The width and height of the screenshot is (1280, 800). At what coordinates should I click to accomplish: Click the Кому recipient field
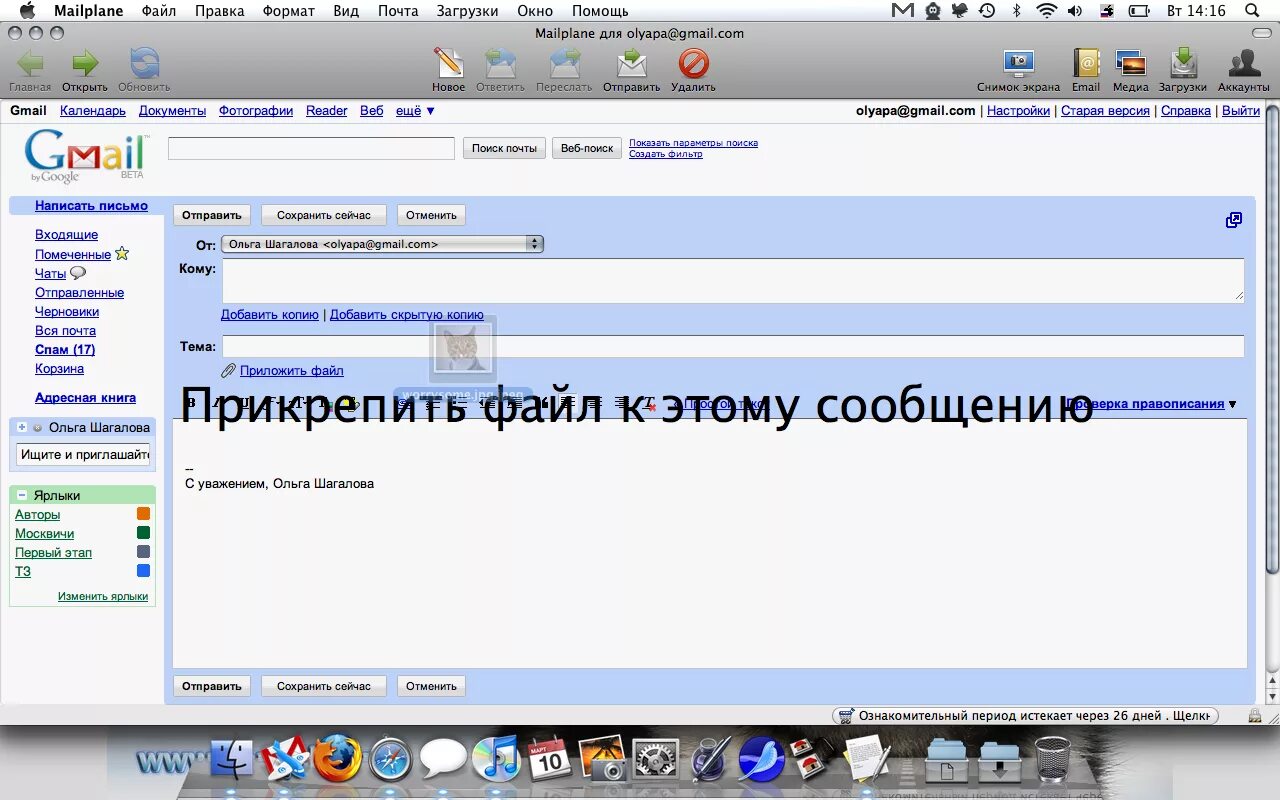733,280
